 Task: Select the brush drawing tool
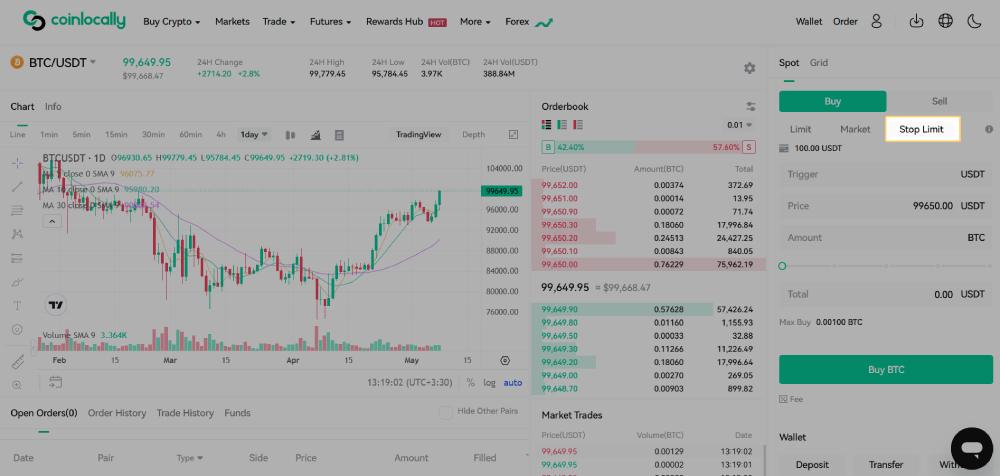(17, 282)
